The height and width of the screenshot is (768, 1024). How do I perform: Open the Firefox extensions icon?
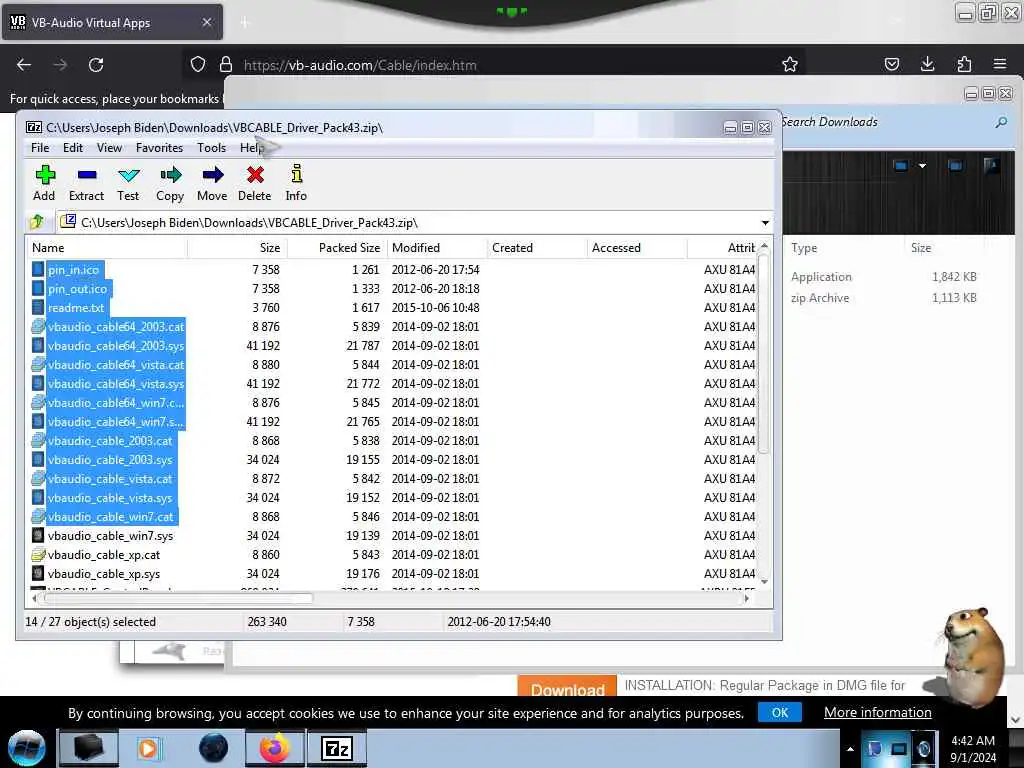964,64
